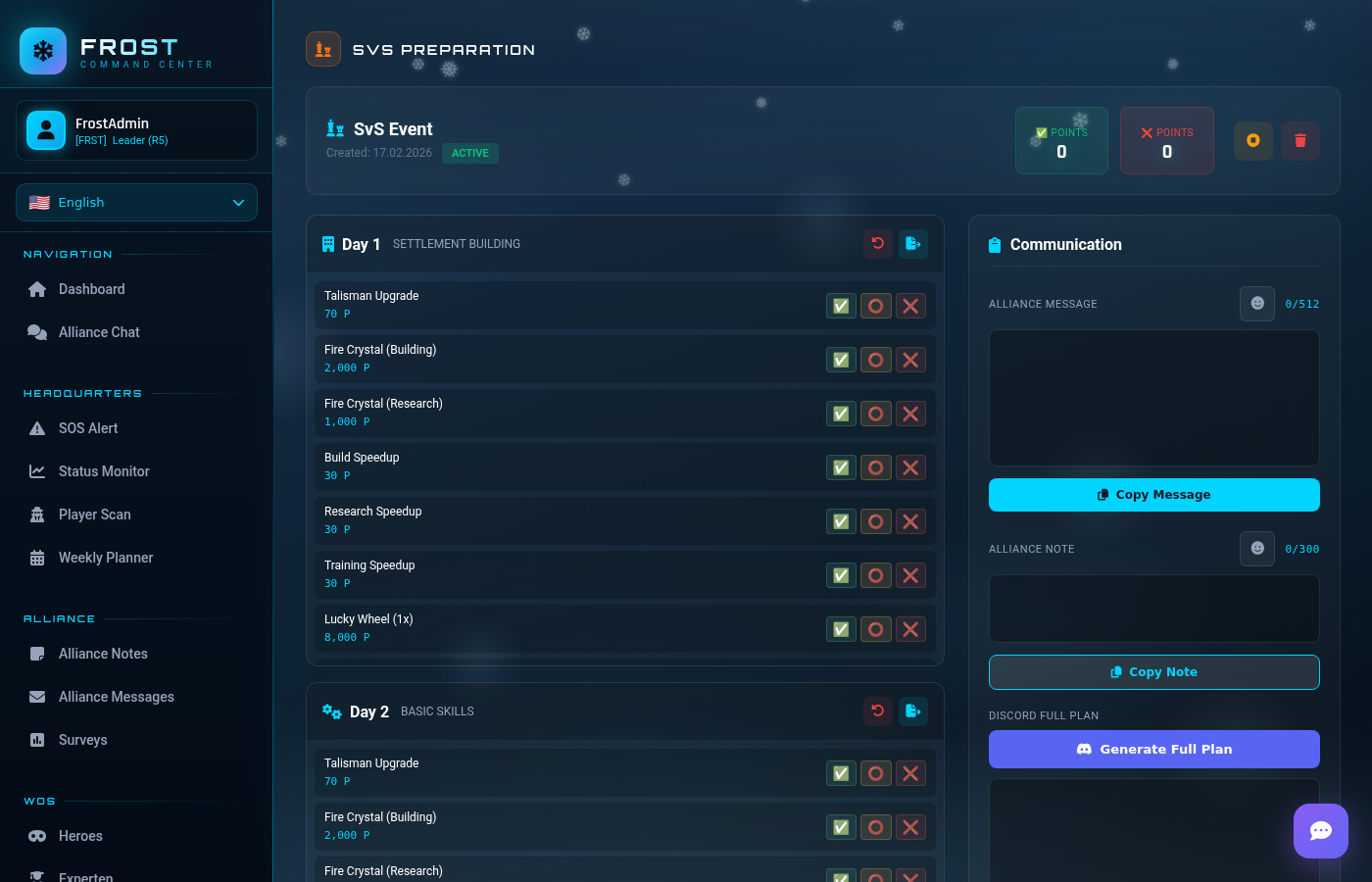Viewport: 1372px width, 882px height.
Task: Open Weekly Planner from the sidebar
Action: (x=105, y=558)
